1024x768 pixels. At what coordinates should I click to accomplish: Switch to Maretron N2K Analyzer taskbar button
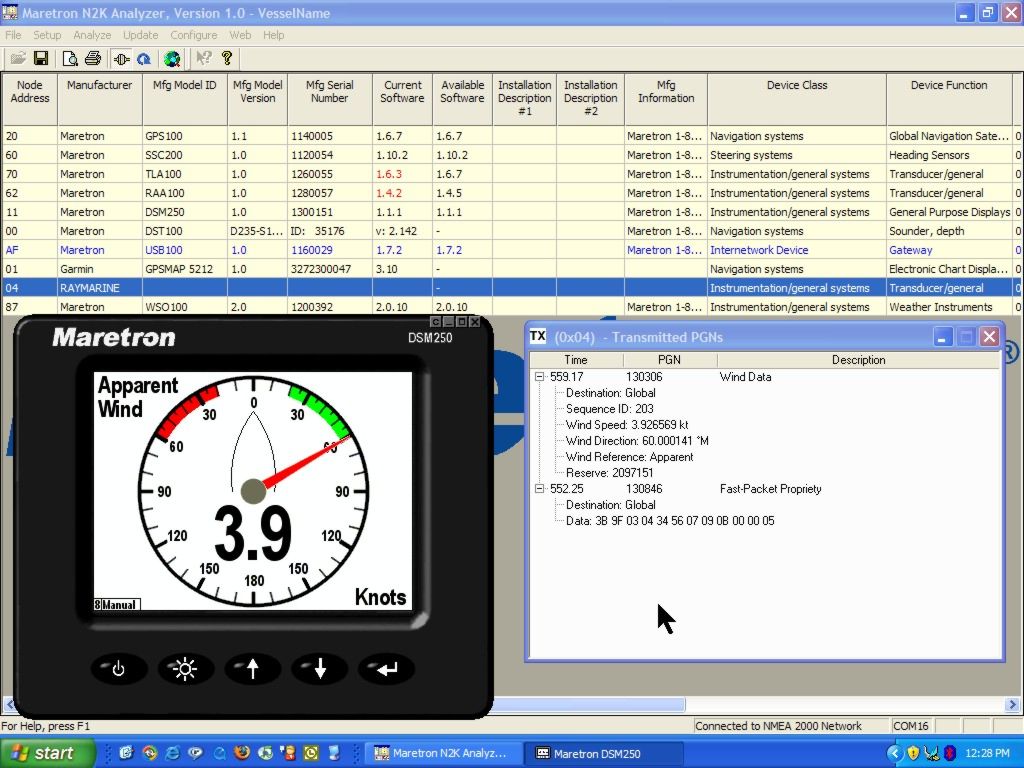point(443,753)
